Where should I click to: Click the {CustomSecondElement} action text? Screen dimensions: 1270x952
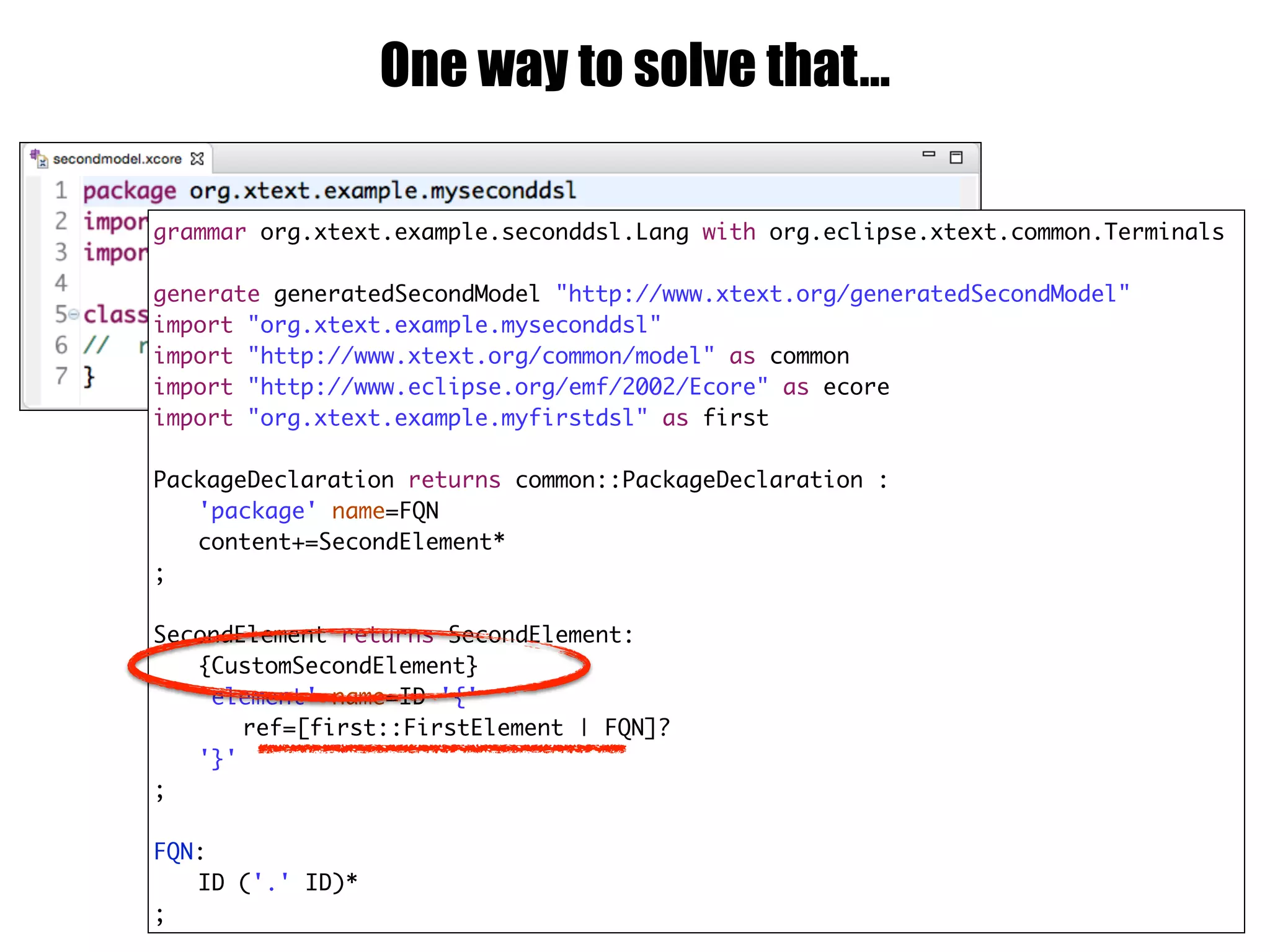pos(338,666)
